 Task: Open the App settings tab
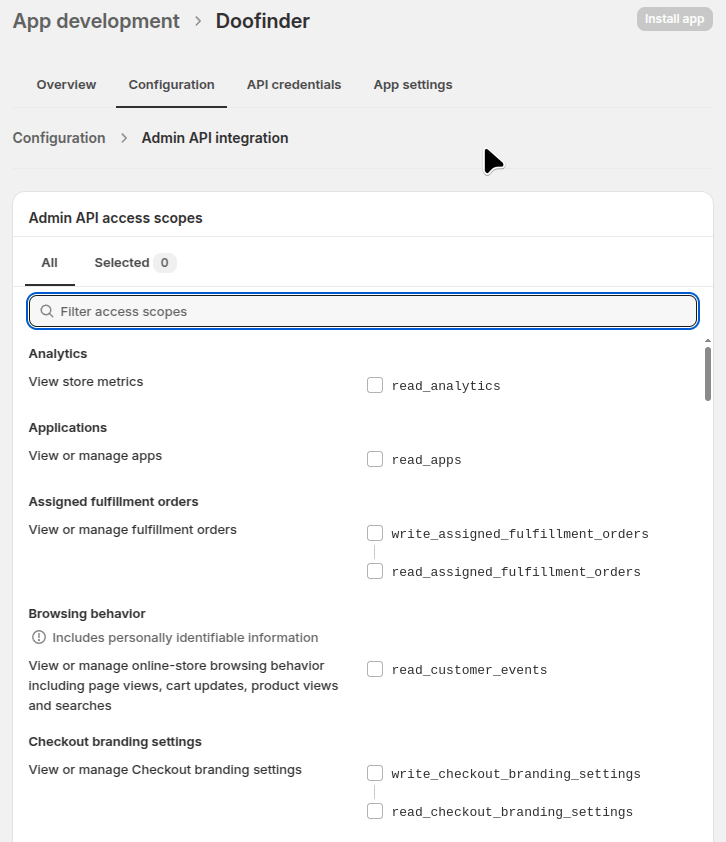pos(413,85)
